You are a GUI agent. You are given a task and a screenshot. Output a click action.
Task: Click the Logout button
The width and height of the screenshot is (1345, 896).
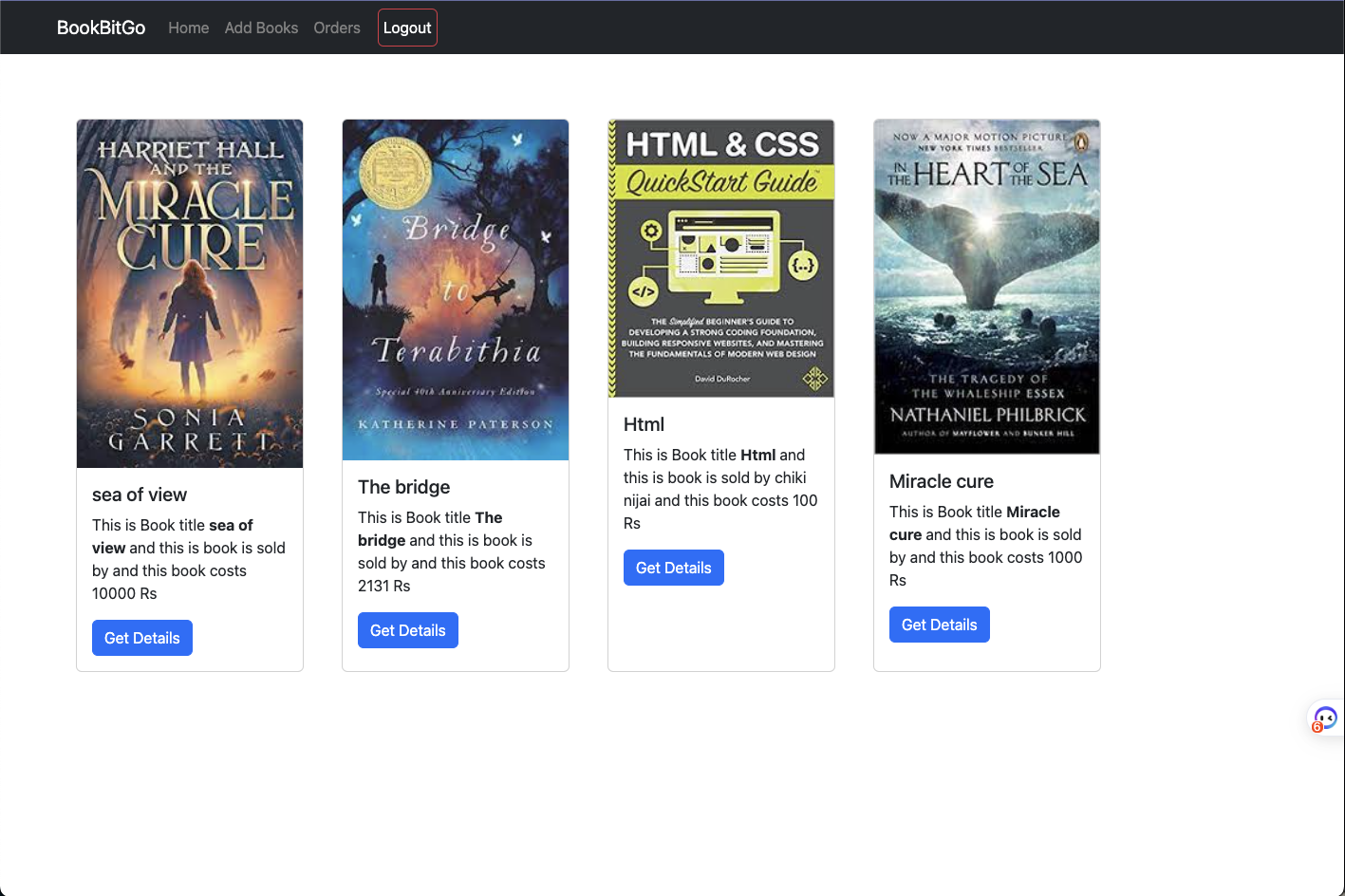(x=407, y=28)
